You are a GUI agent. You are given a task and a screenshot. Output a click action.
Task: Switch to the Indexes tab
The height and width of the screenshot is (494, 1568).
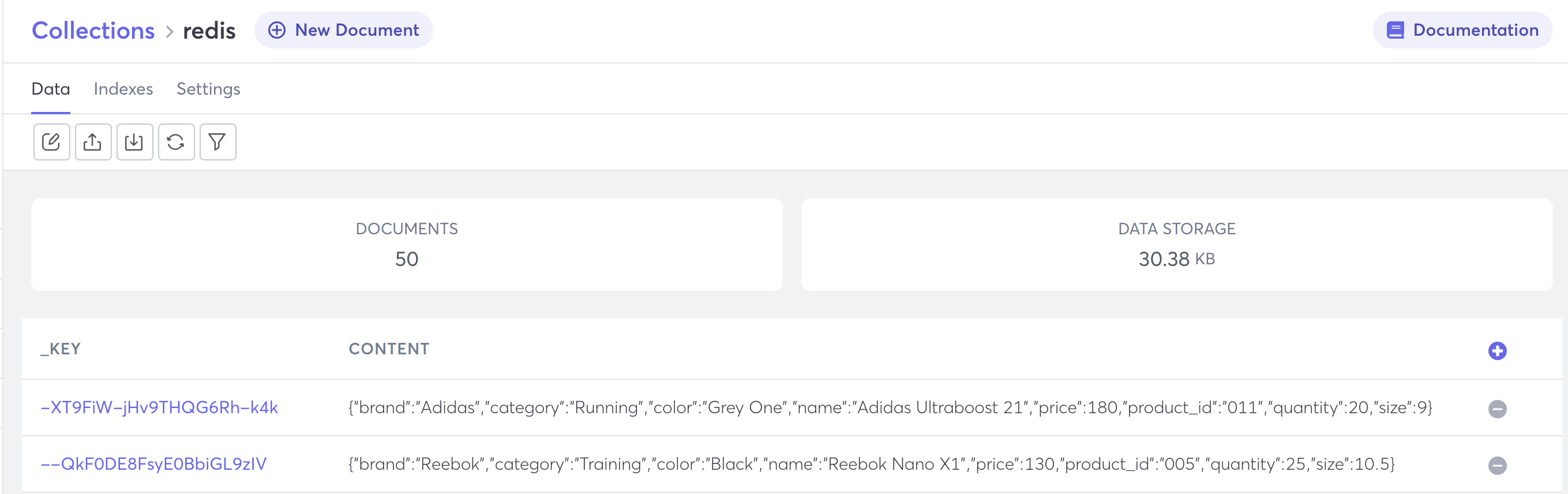pyautogui.click(x=123, y=89)
